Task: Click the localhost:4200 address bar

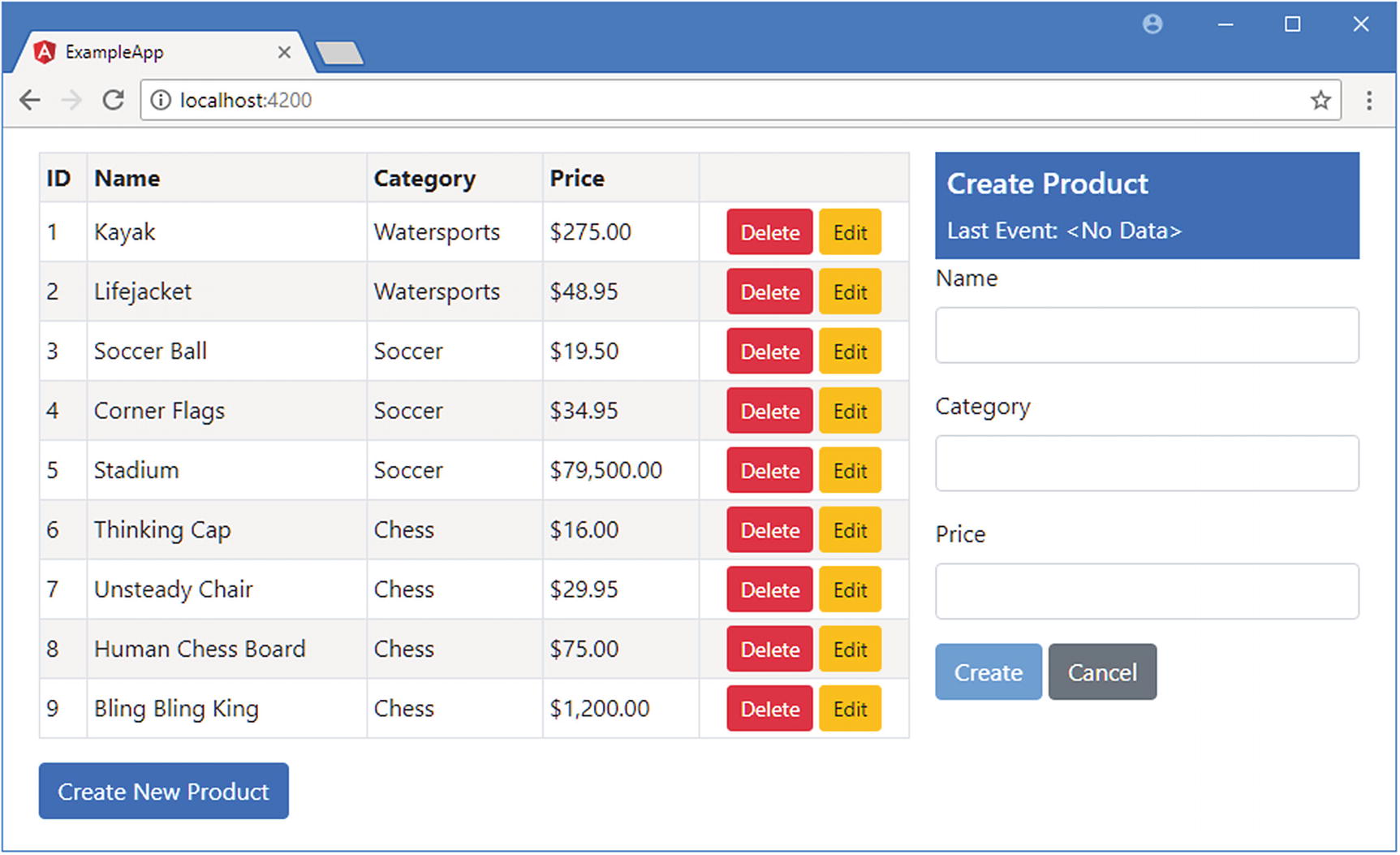Action: (730, 100)
